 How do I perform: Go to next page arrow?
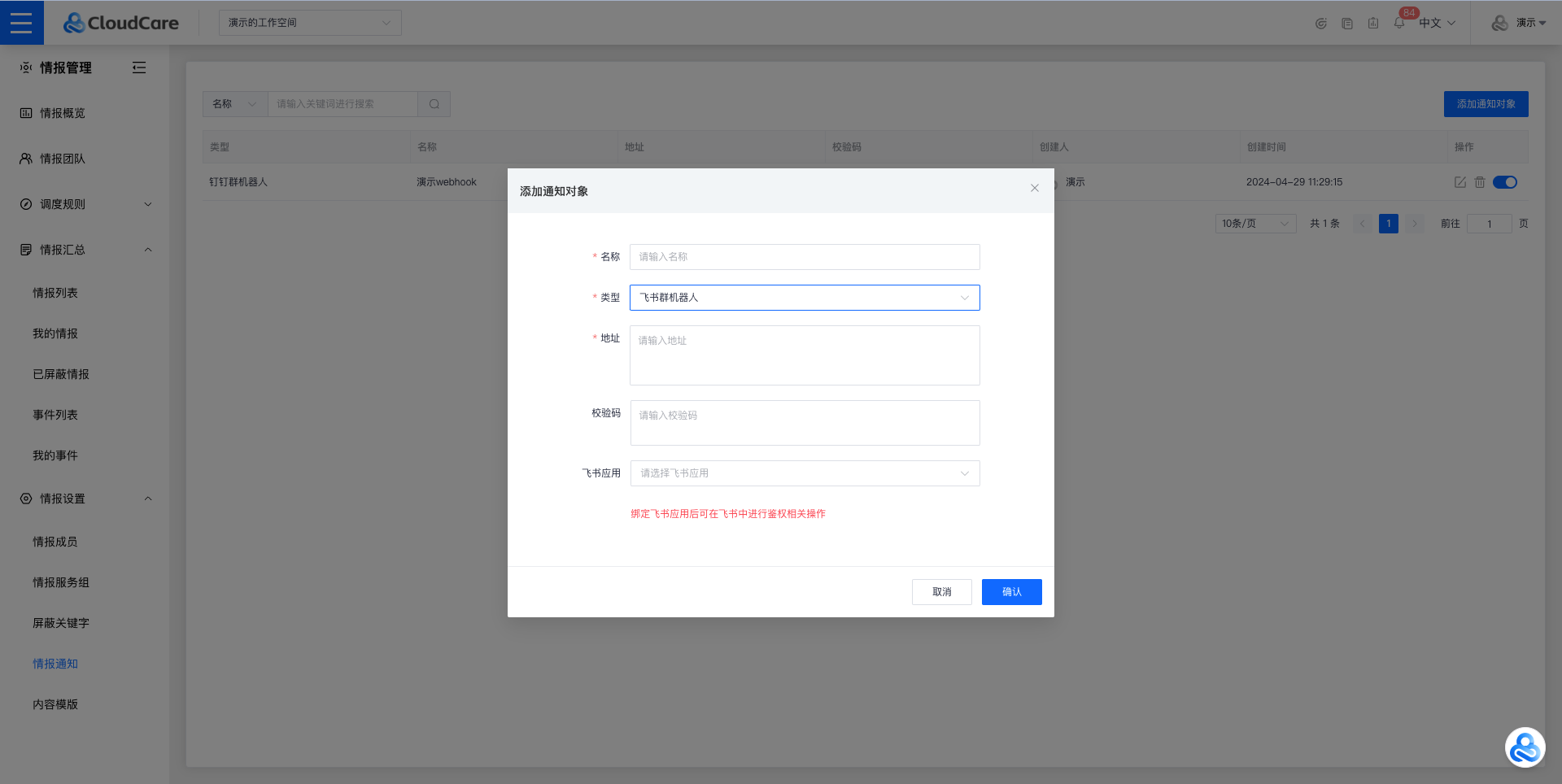[x=1415, y=224]
